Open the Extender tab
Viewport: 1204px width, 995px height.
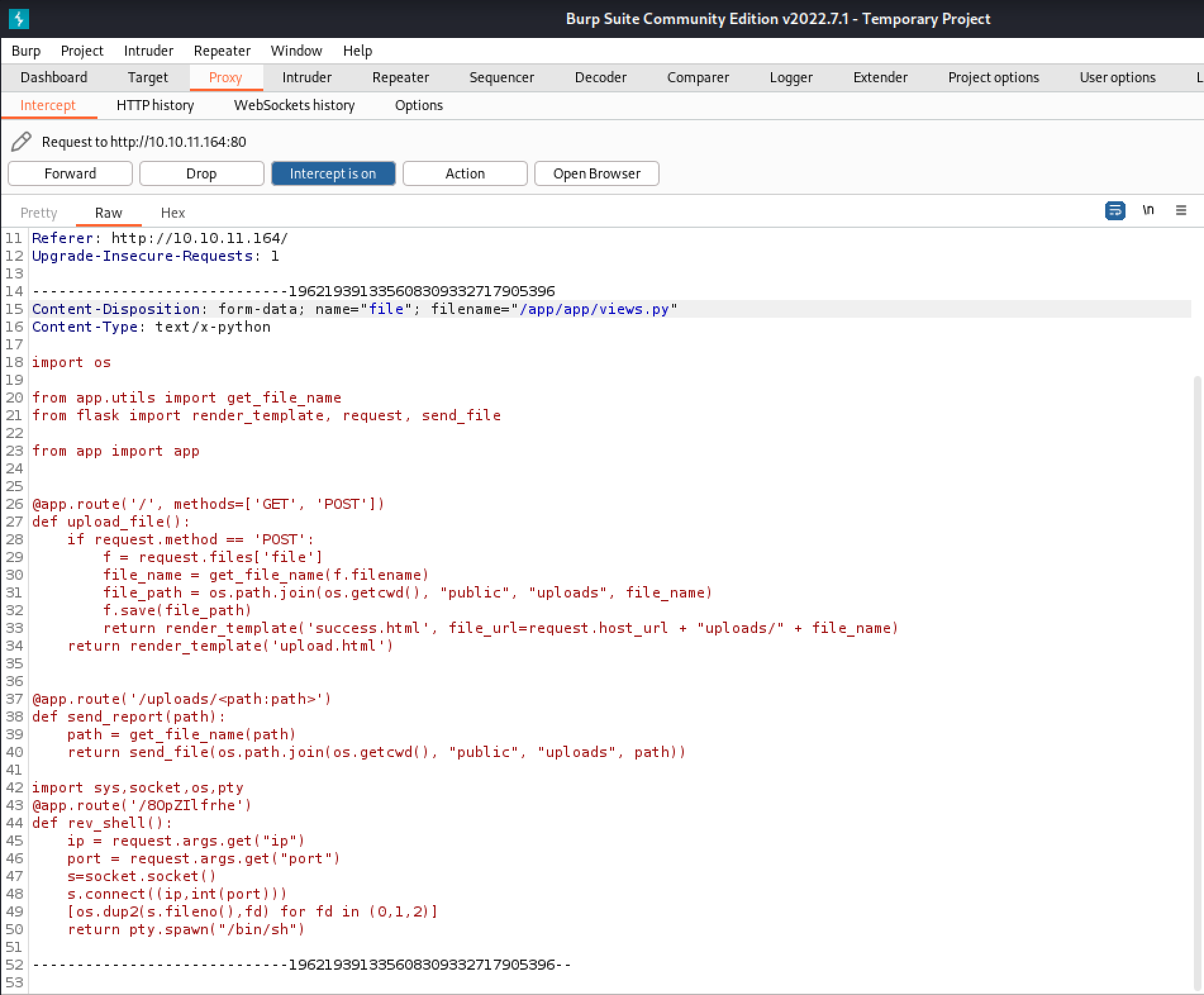point(881,77)
